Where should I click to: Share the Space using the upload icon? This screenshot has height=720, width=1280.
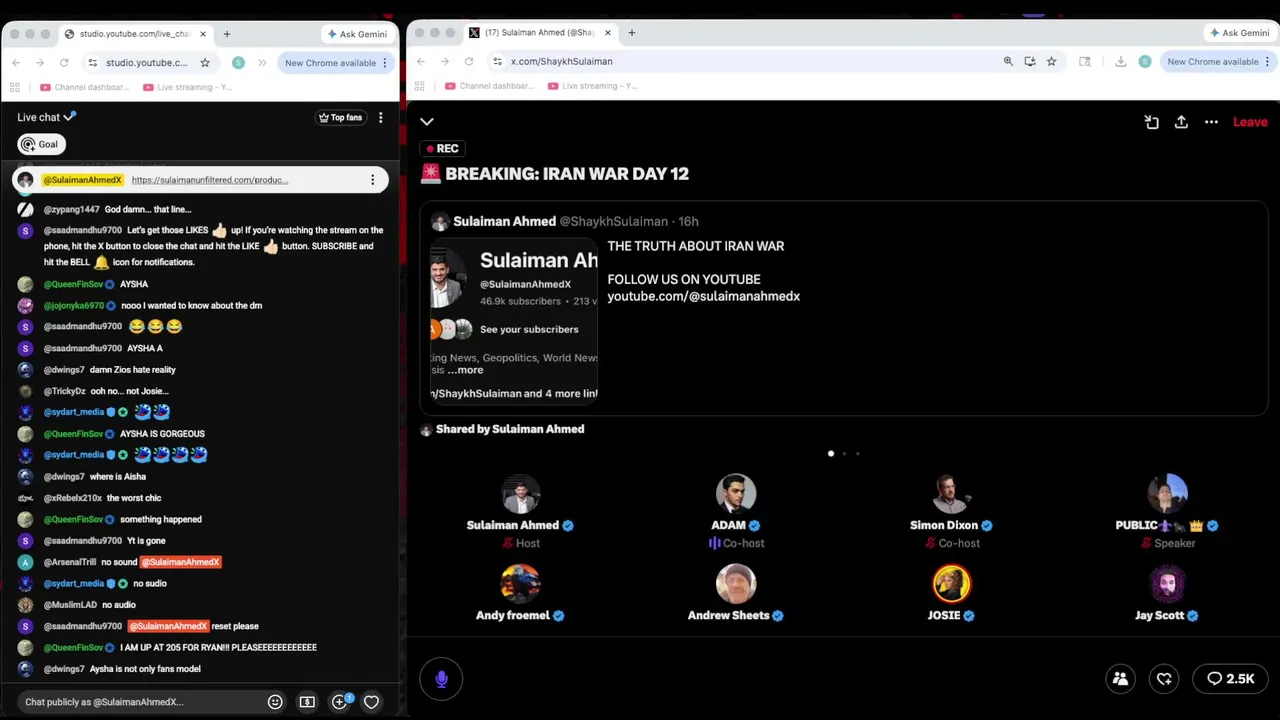coord(1181,122)
